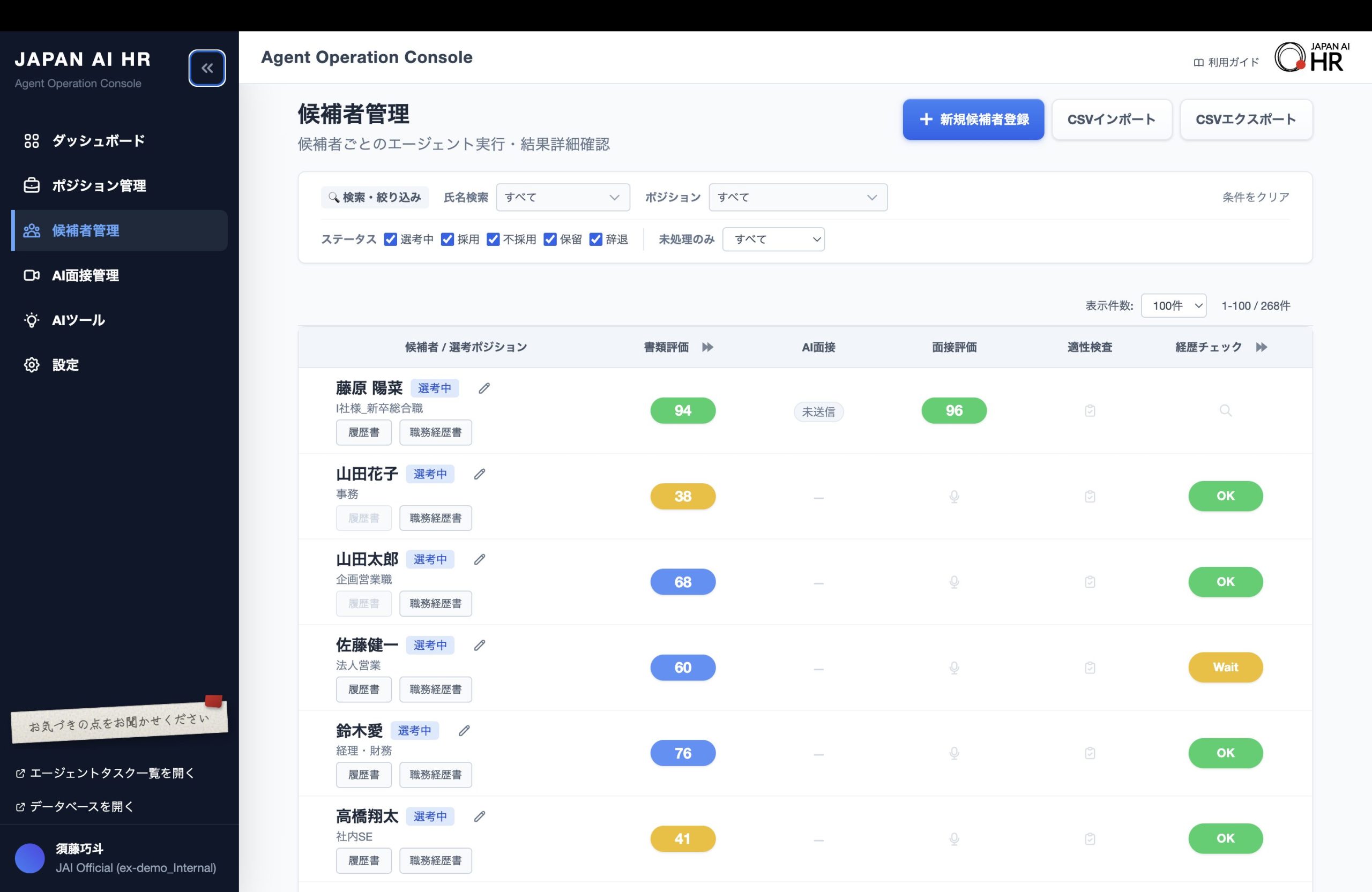The image size is (1372, 892).
Task: Click 高橋翔太's 履歴書 button
Action: coord(364,860)
